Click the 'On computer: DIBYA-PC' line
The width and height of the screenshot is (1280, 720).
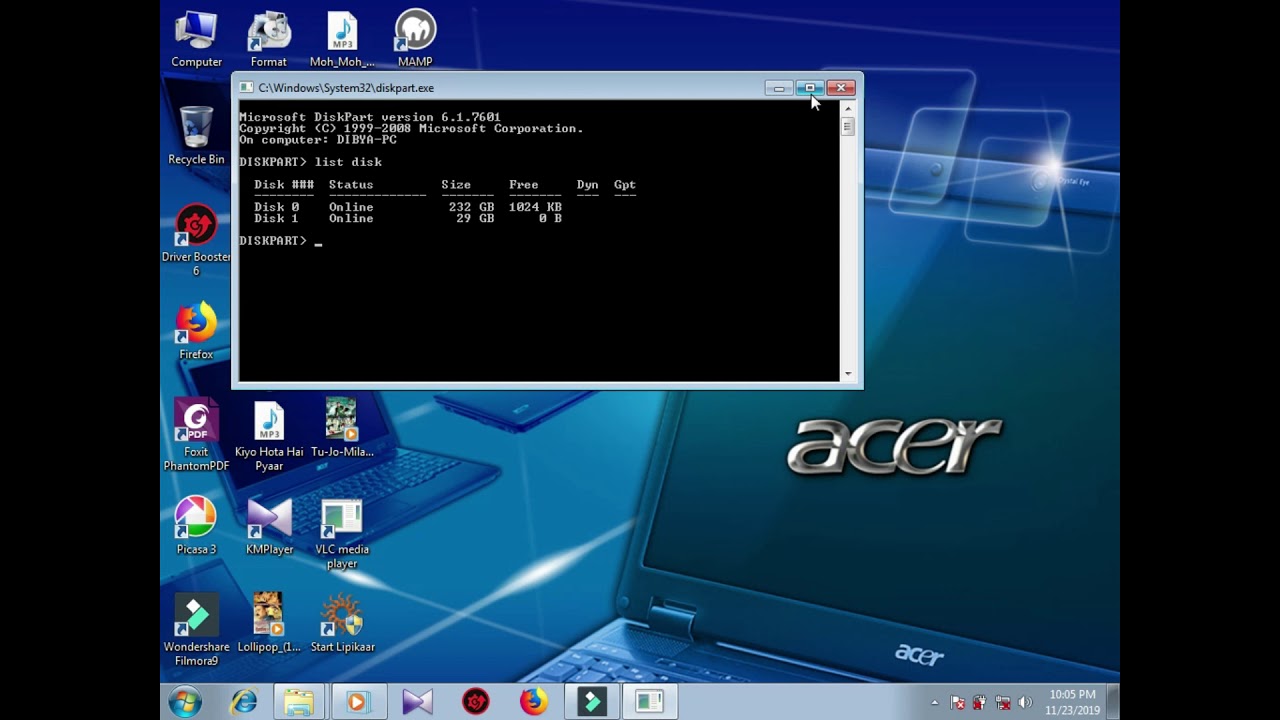[x=318, y=140]
